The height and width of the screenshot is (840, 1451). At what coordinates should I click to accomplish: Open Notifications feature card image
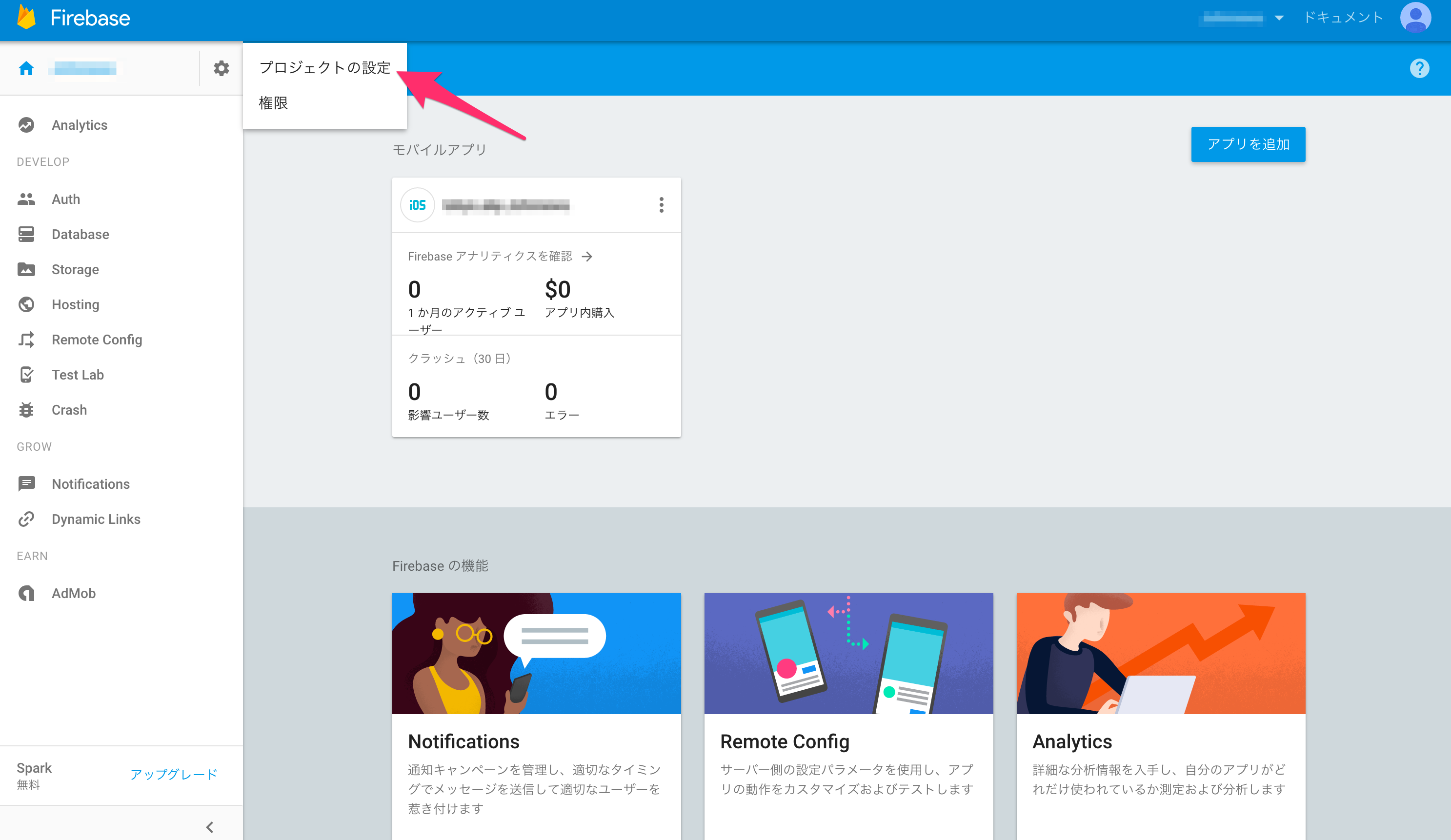click(536, 654)
